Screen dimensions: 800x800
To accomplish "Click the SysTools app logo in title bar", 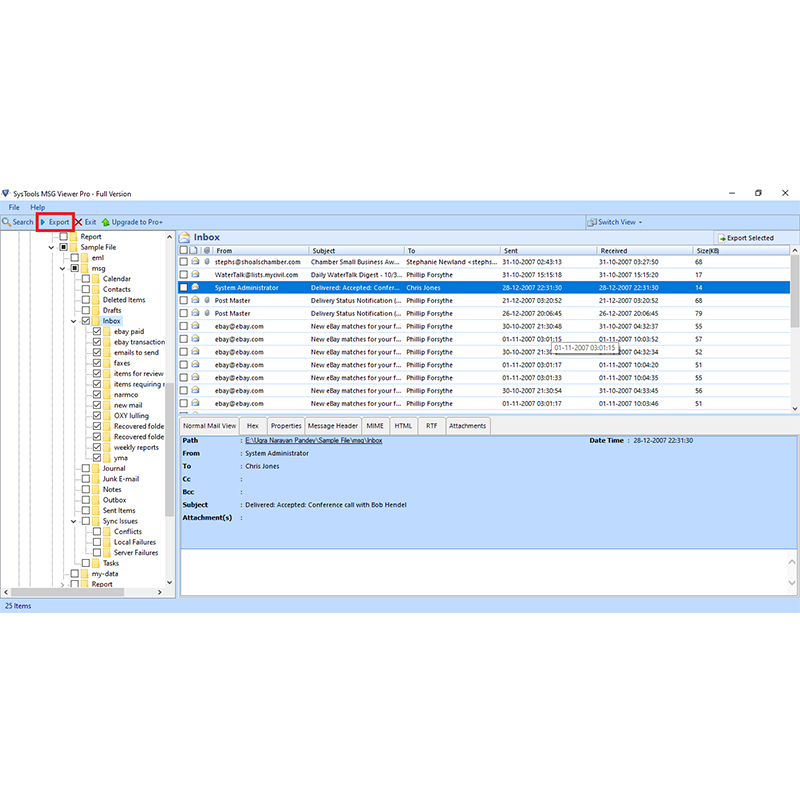I will pos(6,193).
